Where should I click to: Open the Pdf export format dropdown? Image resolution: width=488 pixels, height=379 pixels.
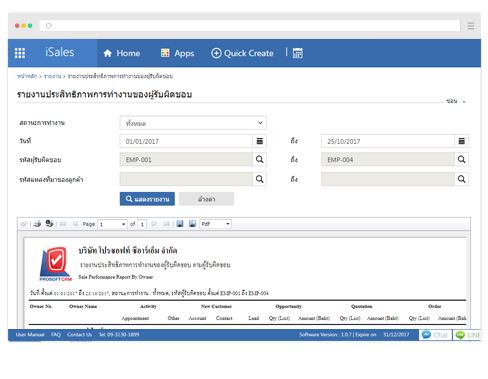215,224
